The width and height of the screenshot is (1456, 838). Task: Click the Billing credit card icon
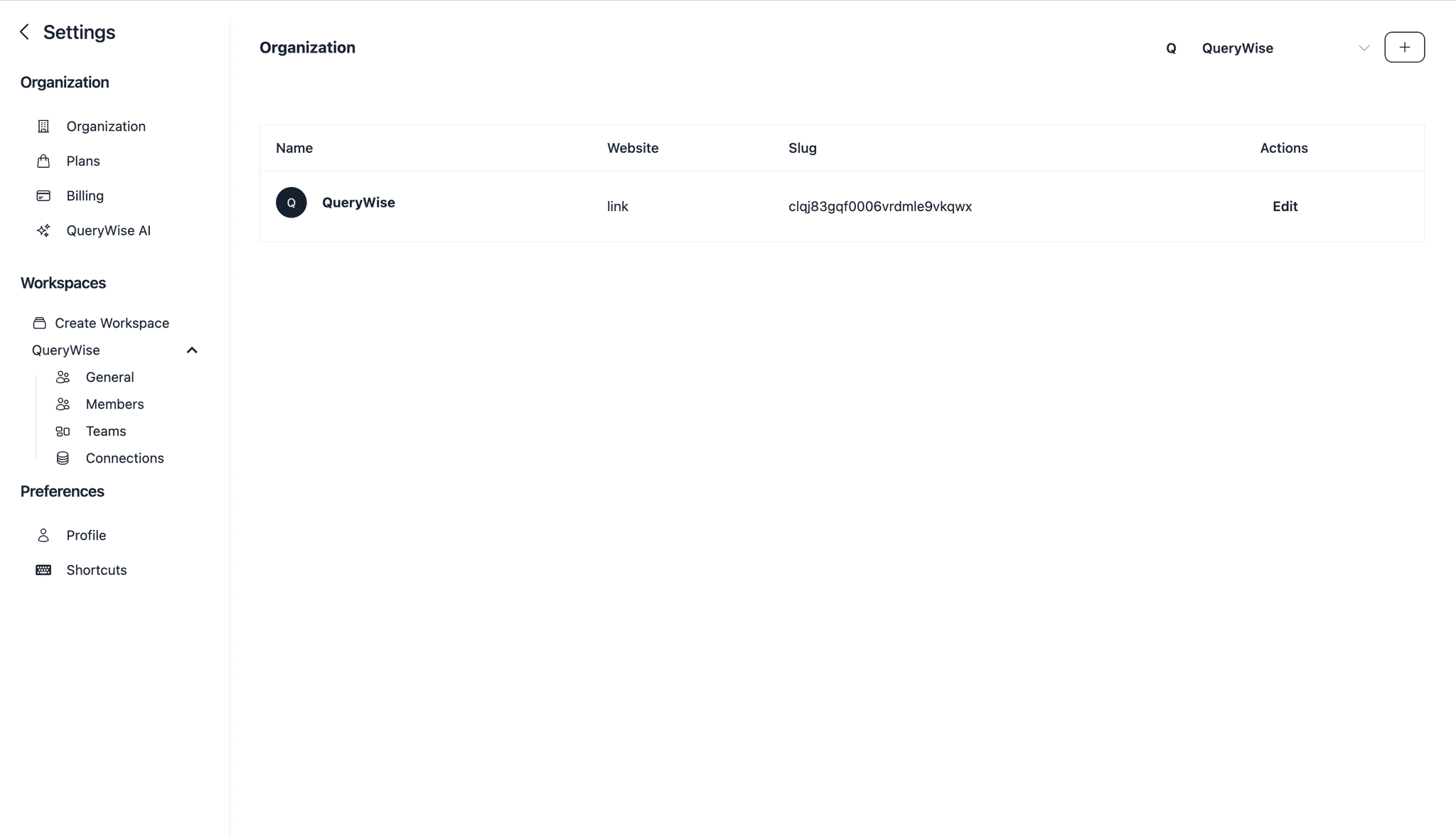(43, 196)
